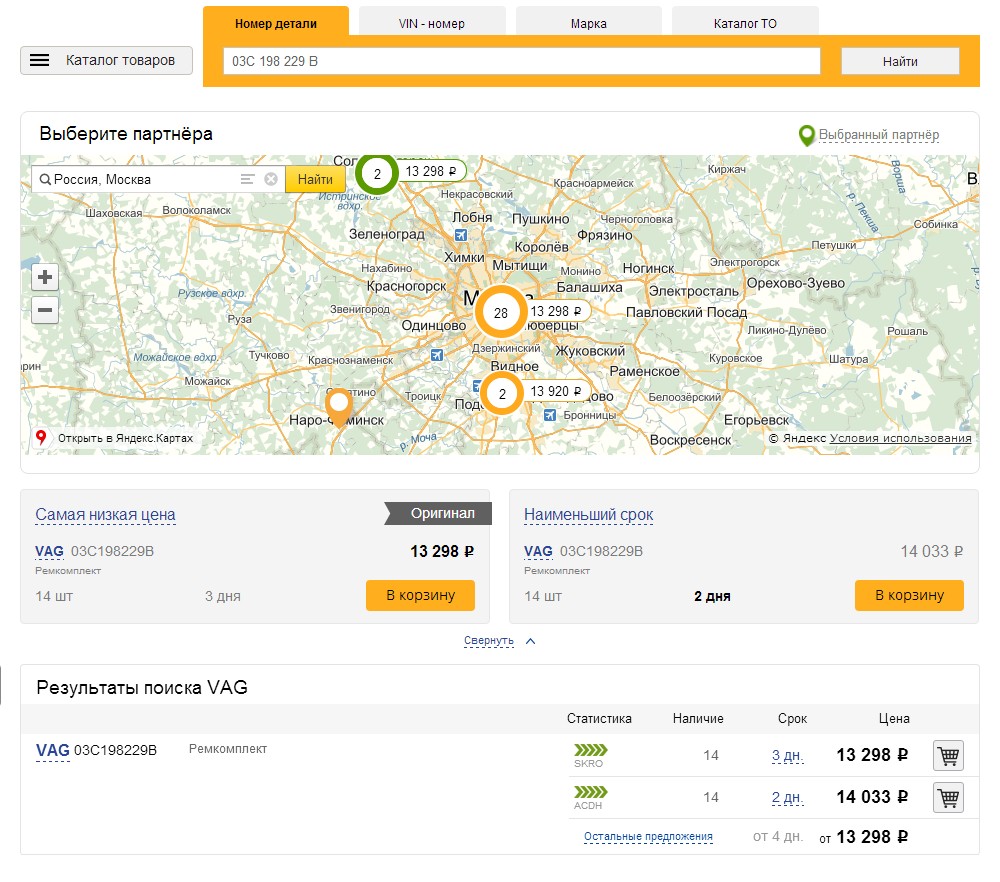Add the 14 033 ₽ row to cart
The image size is (1000, 882).
coord(948,798)
